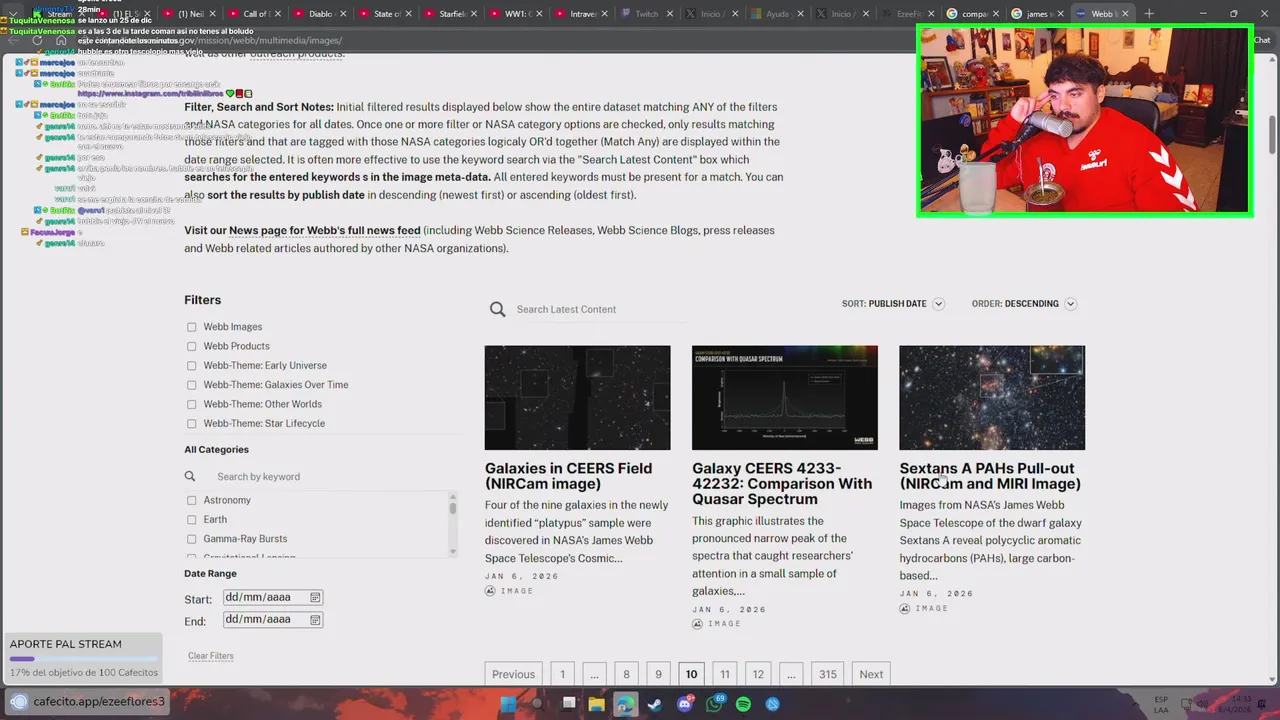Viewport: 1280px width, 720px height.
Task: Select the Gamma-Ray Bursts category checkbox
Action: [191, 539]
